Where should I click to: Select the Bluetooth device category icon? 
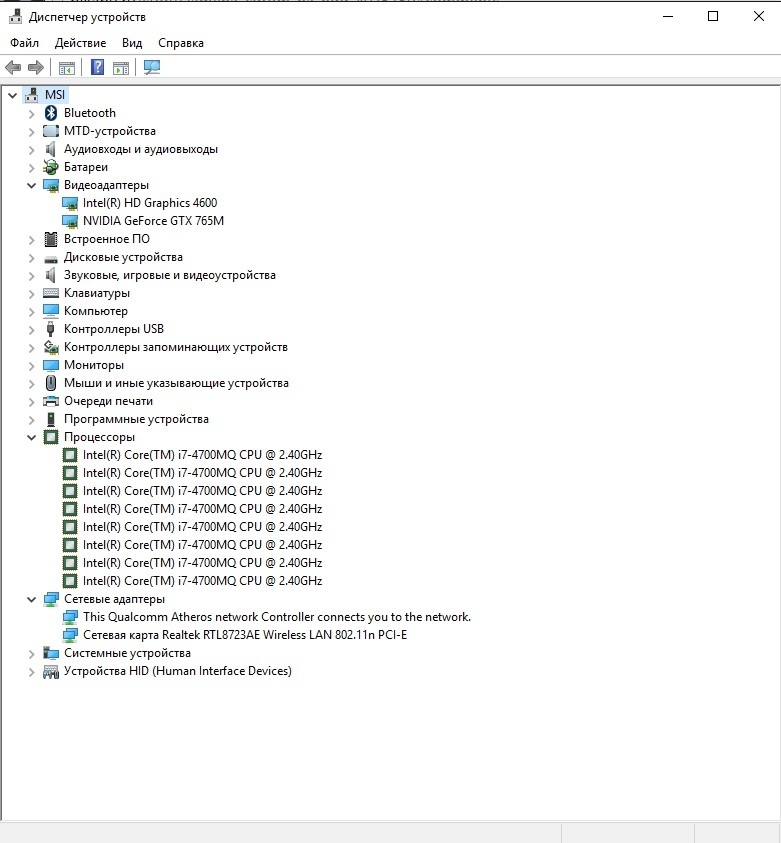(x=51, y=113)
